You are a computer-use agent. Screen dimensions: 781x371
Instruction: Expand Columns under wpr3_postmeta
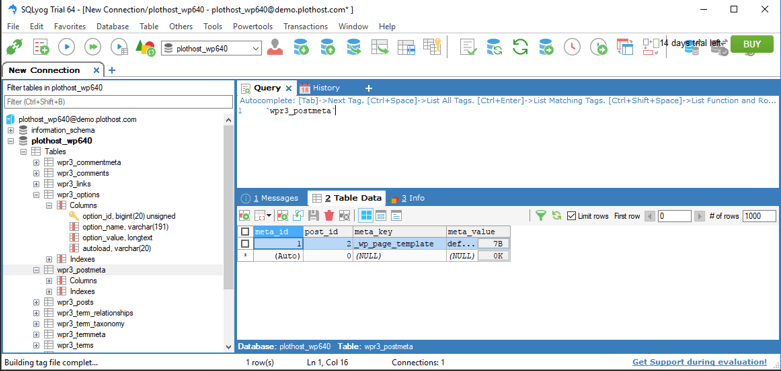pos(49,281)
